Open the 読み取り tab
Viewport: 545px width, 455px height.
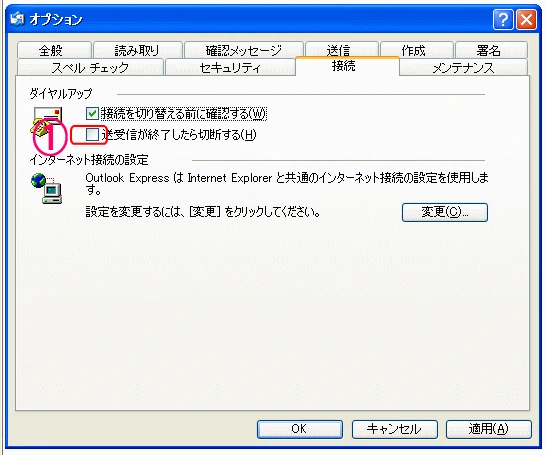tap(138, 50)
